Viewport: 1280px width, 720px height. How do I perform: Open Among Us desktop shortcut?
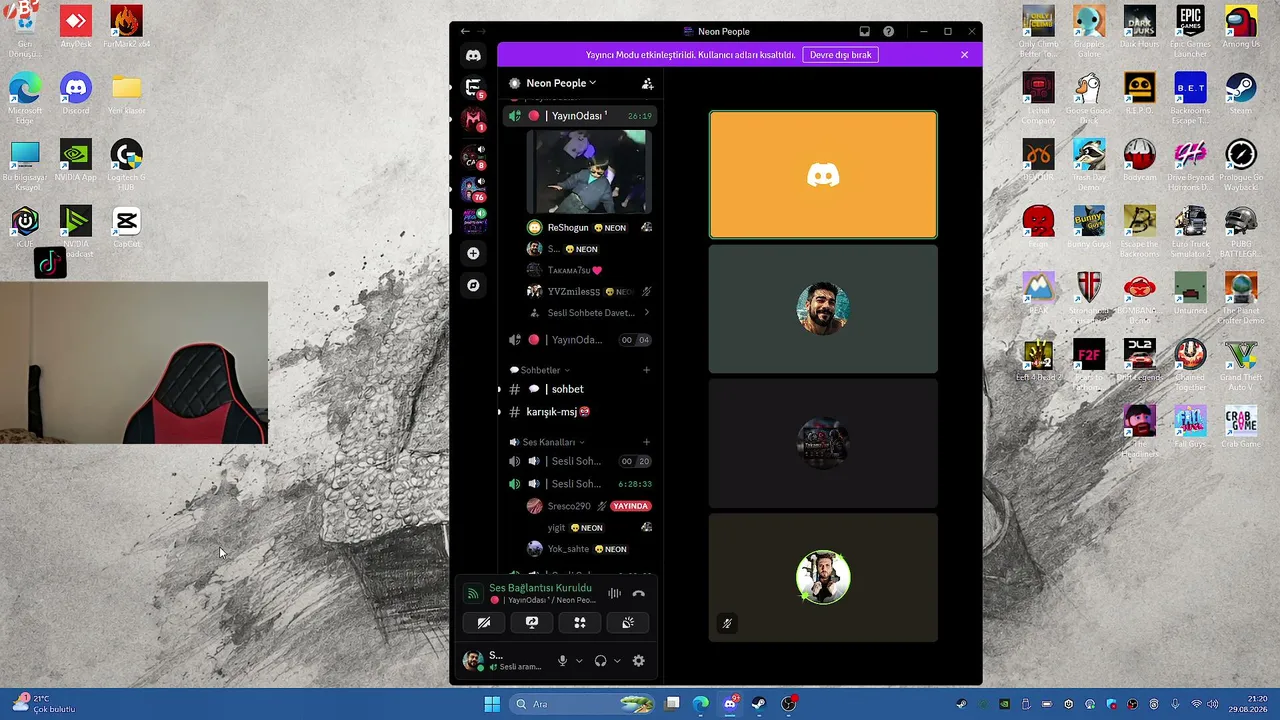click(1241, 27)
